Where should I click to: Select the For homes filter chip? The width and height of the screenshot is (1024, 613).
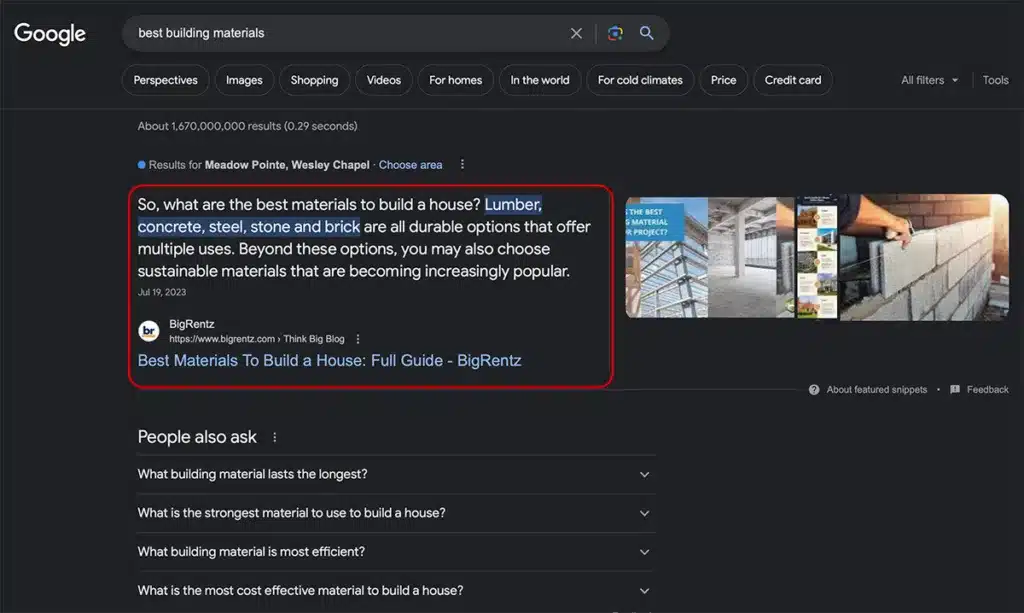pyautogui.click(x=455, y=80)
